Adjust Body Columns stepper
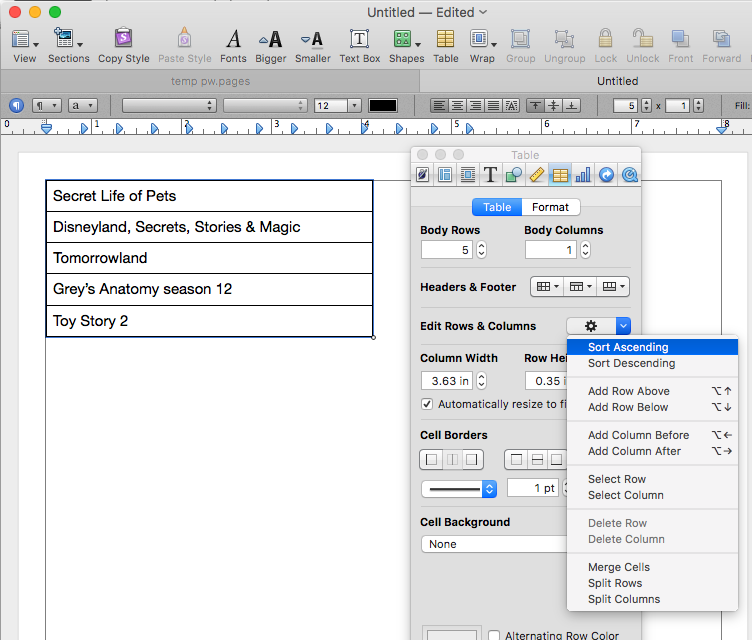The height and width of the screenshot is (640, 752). (585, 250)
